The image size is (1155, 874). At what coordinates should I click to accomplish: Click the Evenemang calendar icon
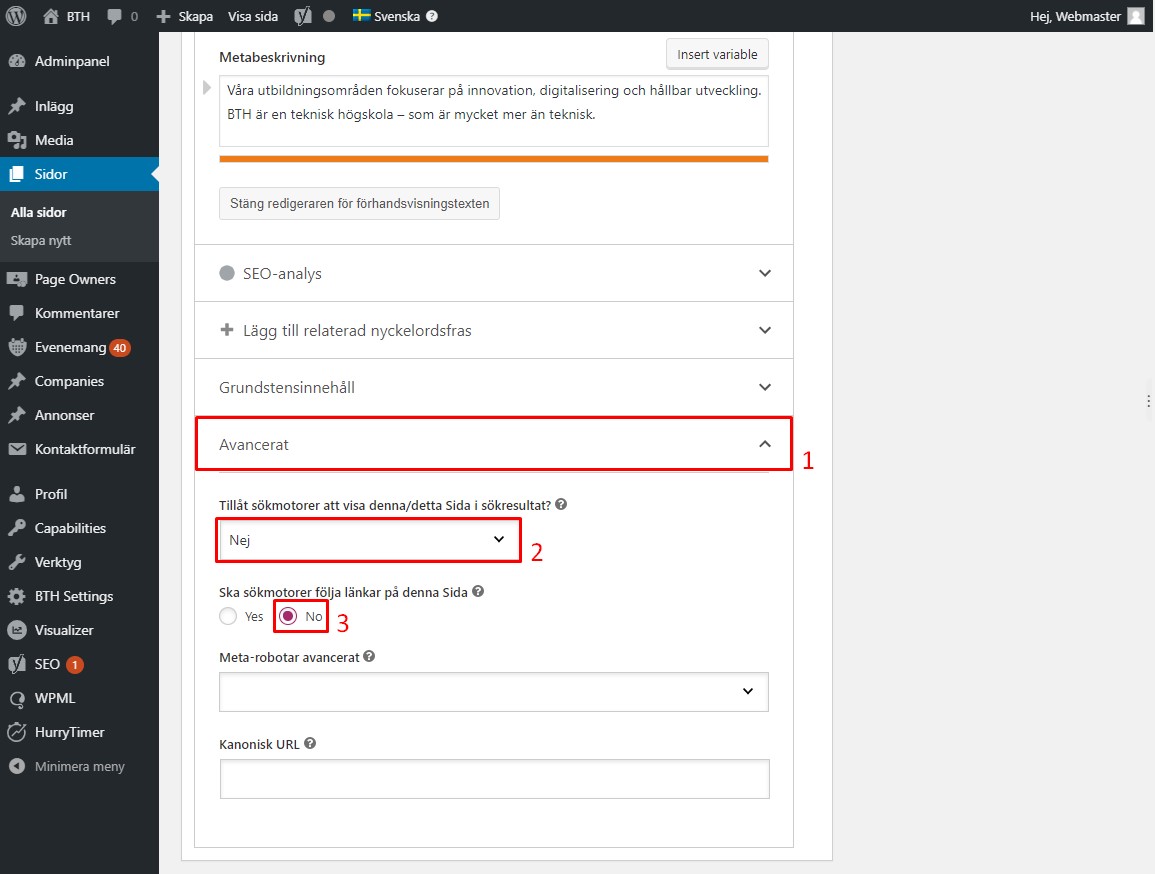click(x=17, y=347)
